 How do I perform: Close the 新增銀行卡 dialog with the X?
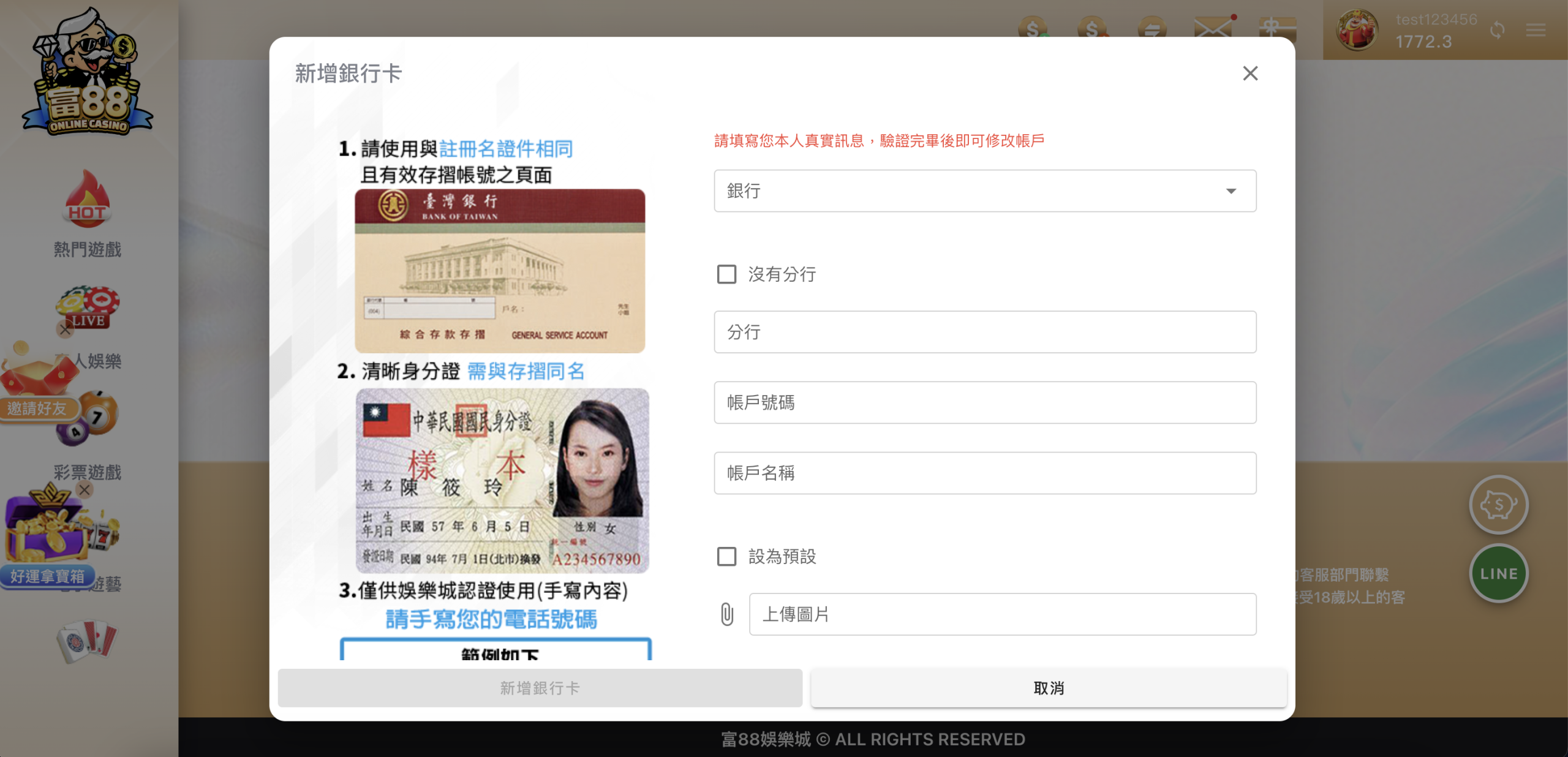pos(1250,73)
